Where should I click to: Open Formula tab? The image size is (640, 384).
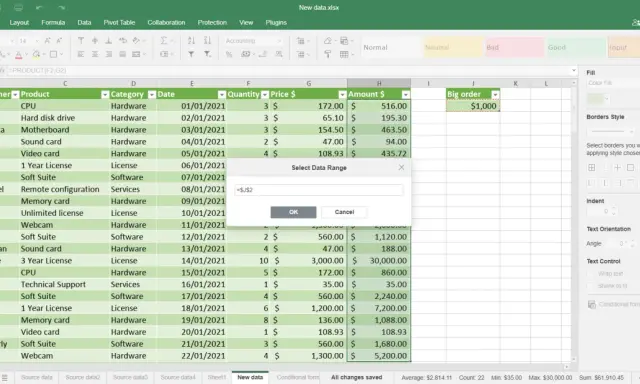[53, 22]
